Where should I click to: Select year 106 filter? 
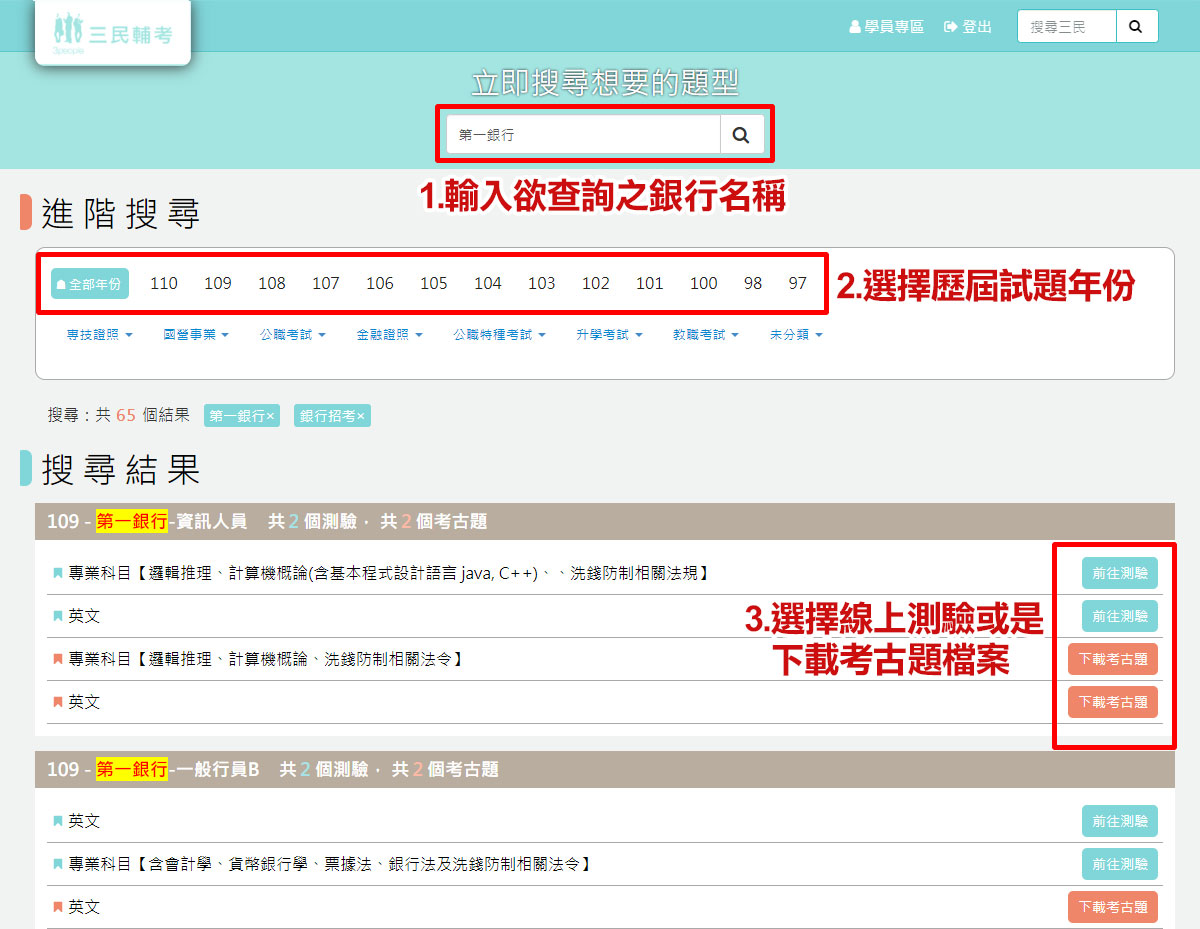[380, 284]
